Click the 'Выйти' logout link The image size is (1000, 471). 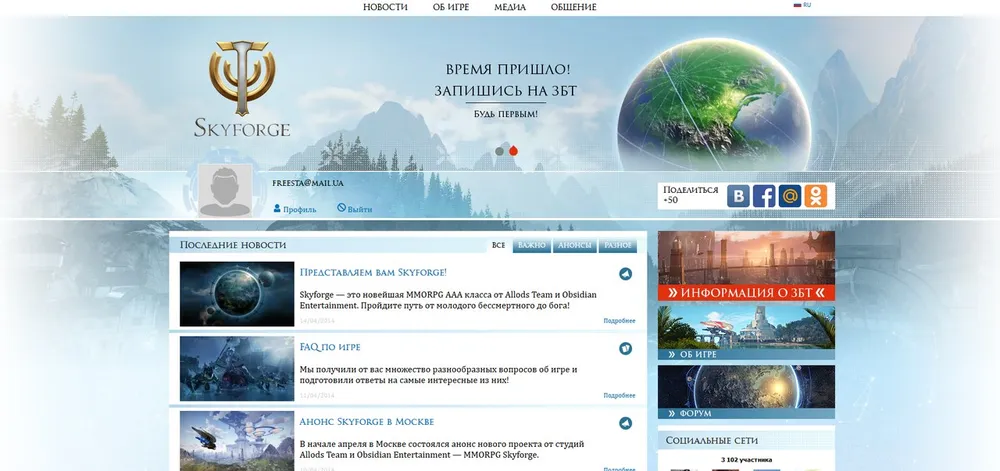pos(355,209)
